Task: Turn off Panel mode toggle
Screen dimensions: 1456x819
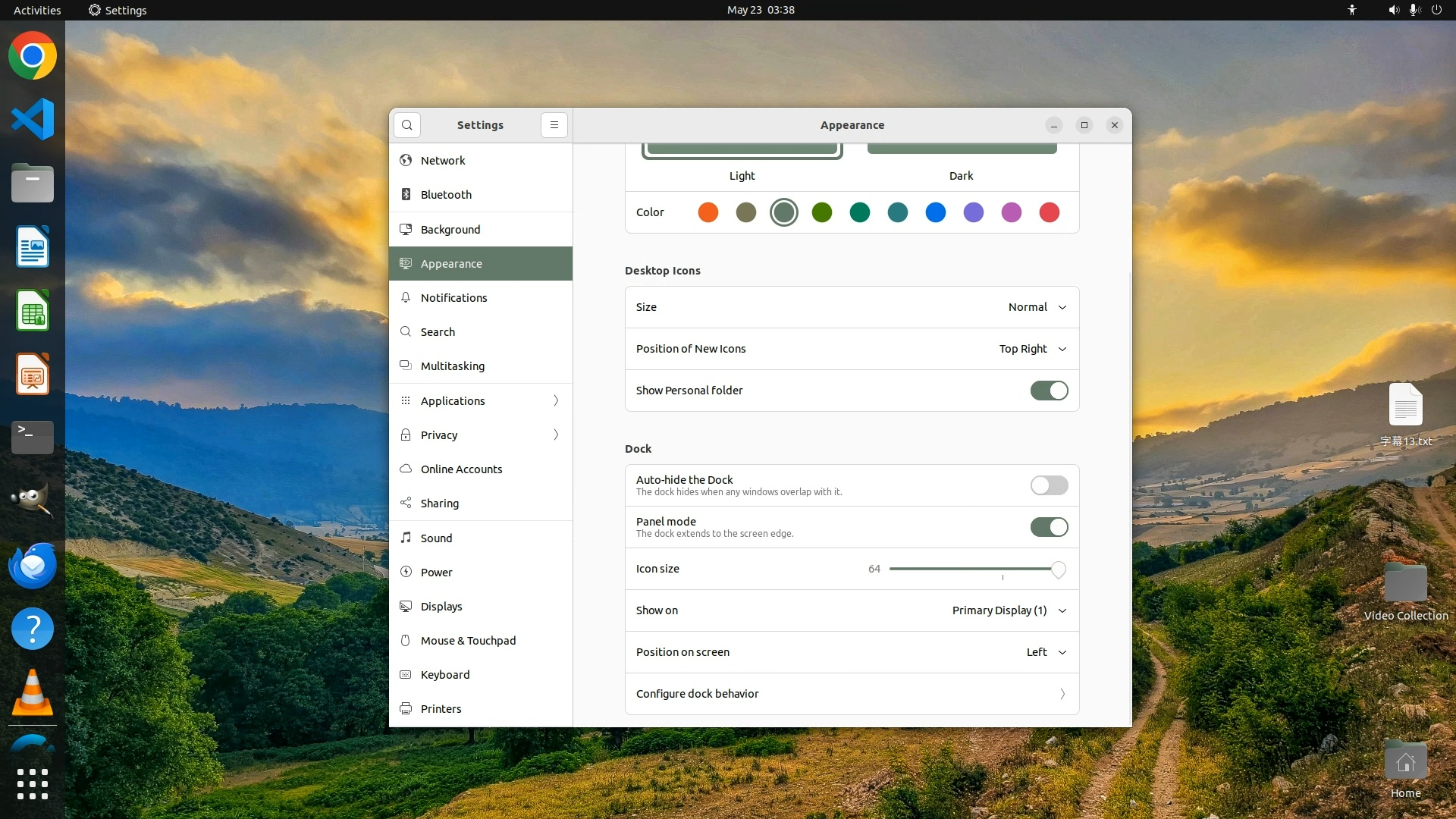Action: coord(1049,527)
